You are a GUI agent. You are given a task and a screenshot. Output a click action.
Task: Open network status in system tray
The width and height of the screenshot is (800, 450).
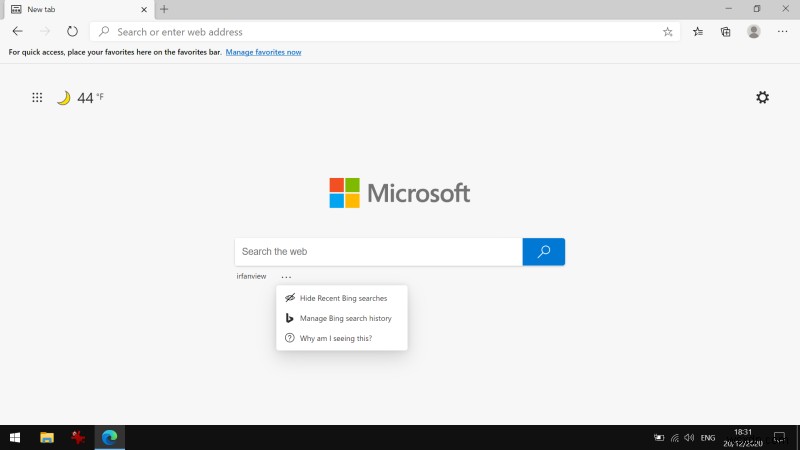tap(674, 438)
